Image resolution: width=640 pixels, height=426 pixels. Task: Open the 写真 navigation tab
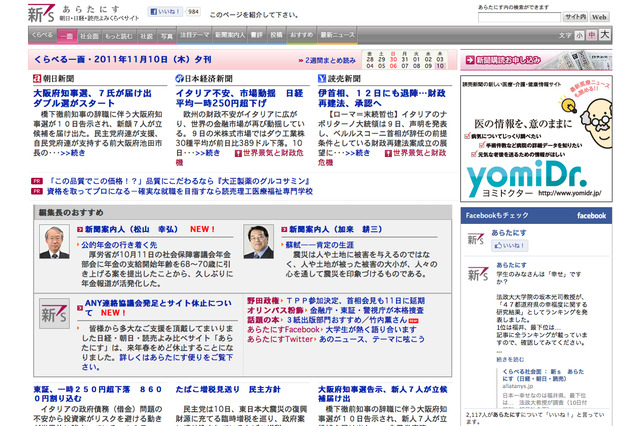click(167, 36)
